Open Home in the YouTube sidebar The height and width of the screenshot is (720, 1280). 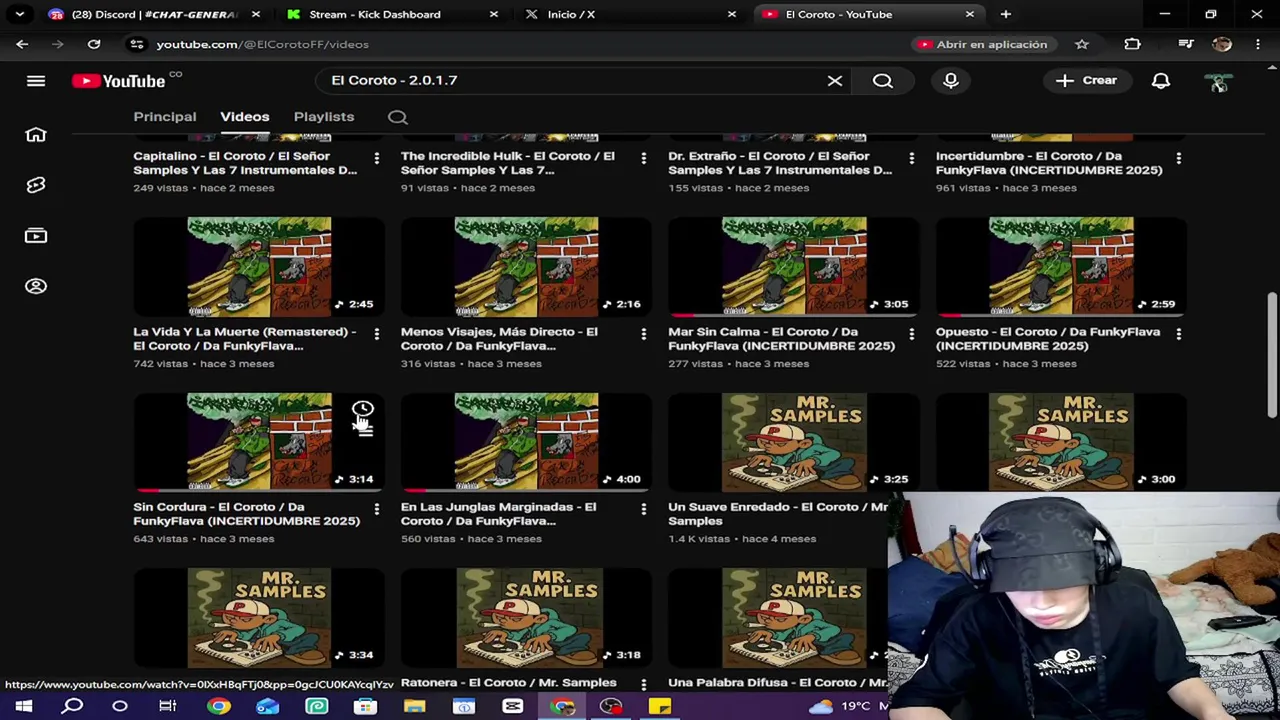[x=36, y=135]
